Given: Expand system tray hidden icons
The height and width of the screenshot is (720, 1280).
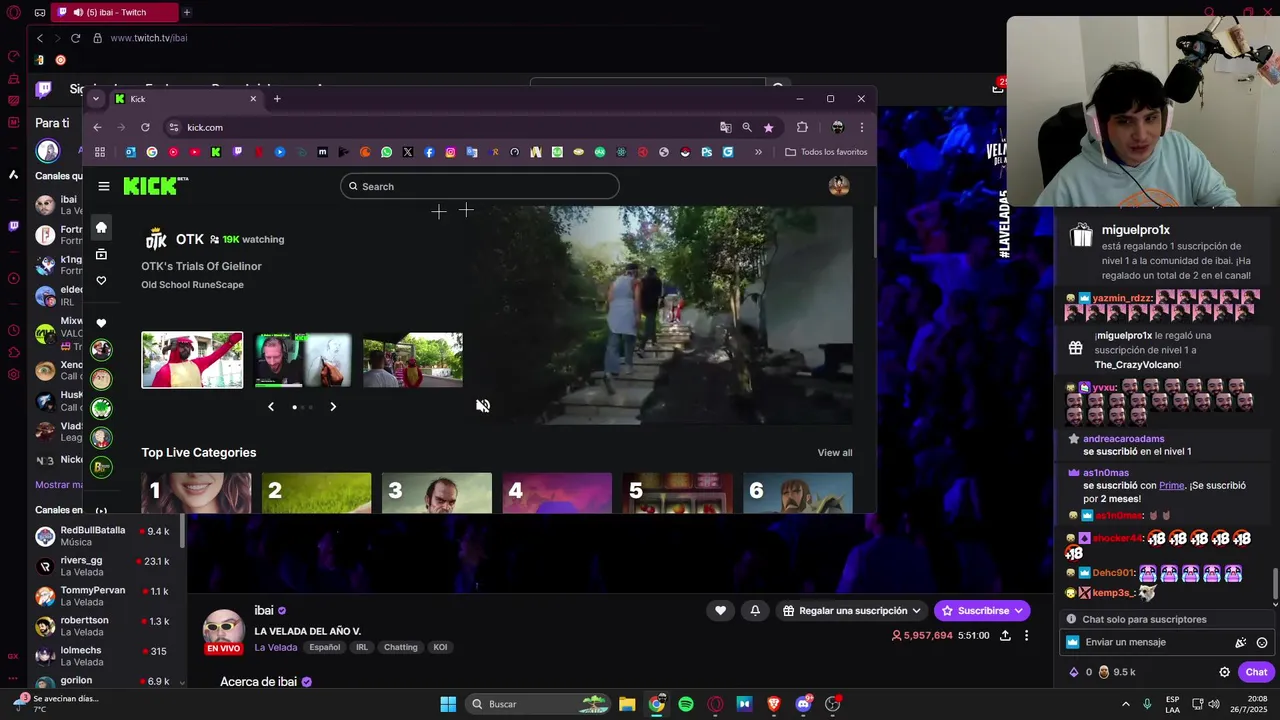Looking at the screenshot, I should point(1125,704).
